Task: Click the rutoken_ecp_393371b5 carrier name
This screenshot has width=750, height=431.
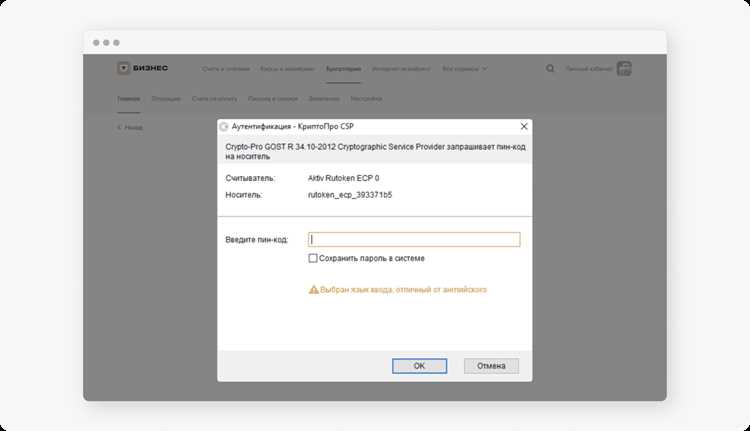Action: (350, 195)
